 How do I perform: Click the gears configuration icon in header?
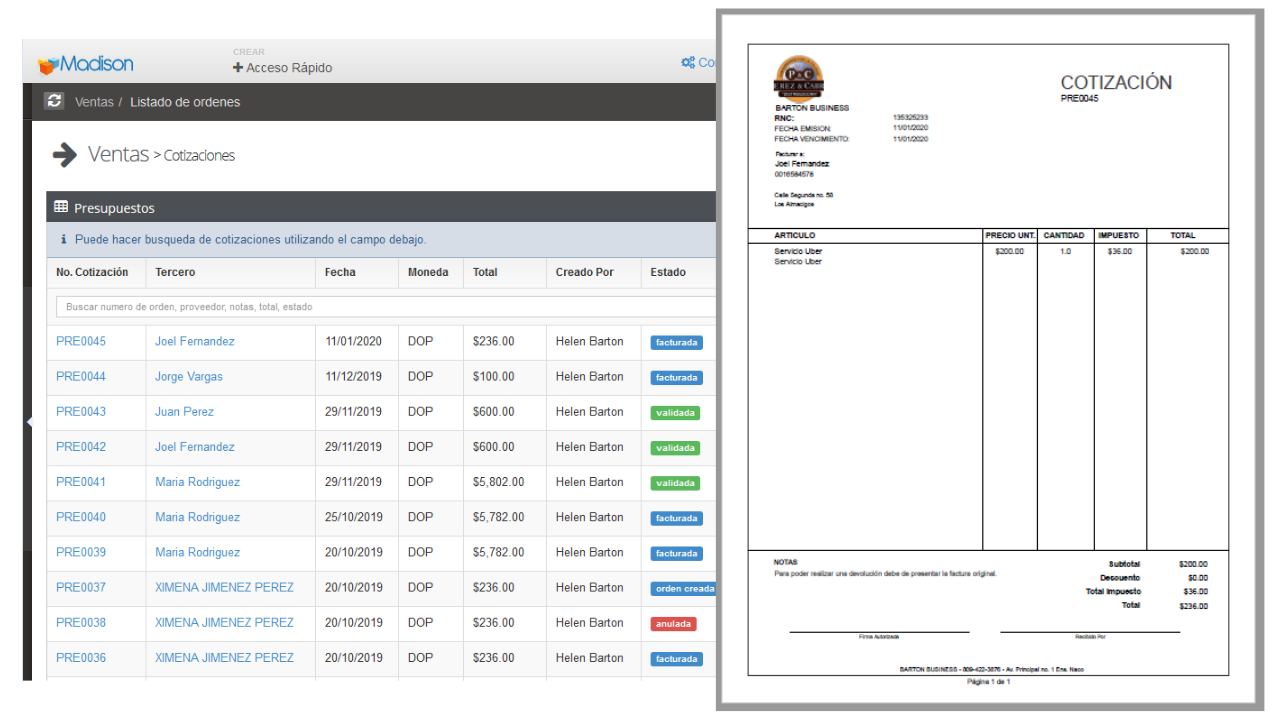tap(688, 62)
